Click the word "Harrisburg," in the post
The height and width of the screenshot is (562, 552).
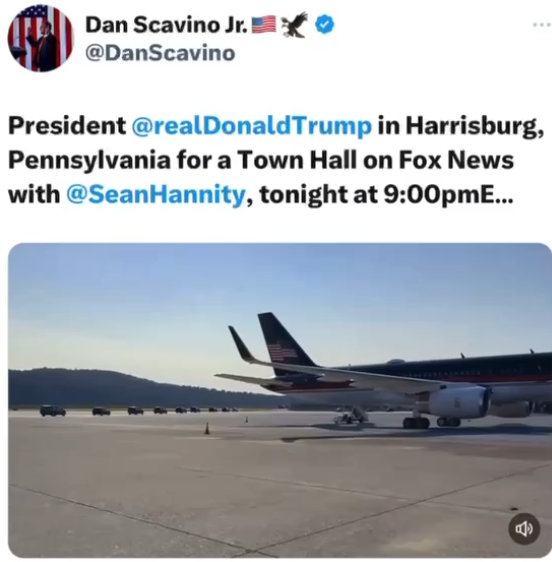[x=475, y=127]
